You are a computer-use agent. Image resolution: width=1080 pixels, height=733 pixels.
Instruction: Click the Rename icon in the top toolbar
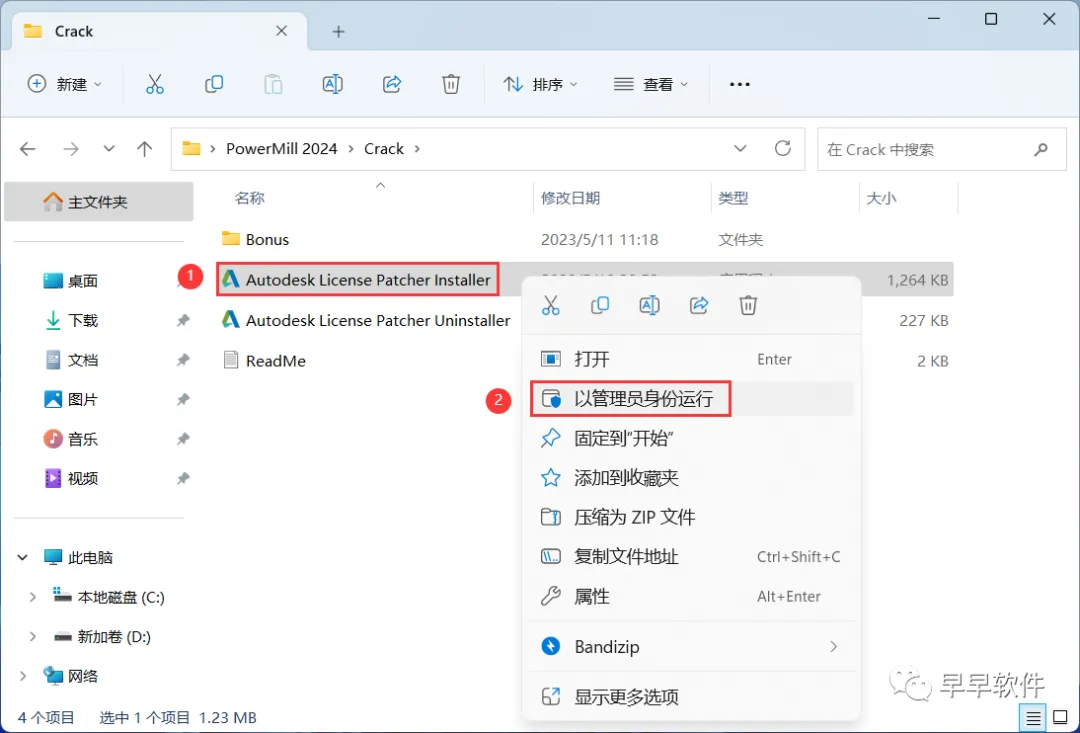333,84
